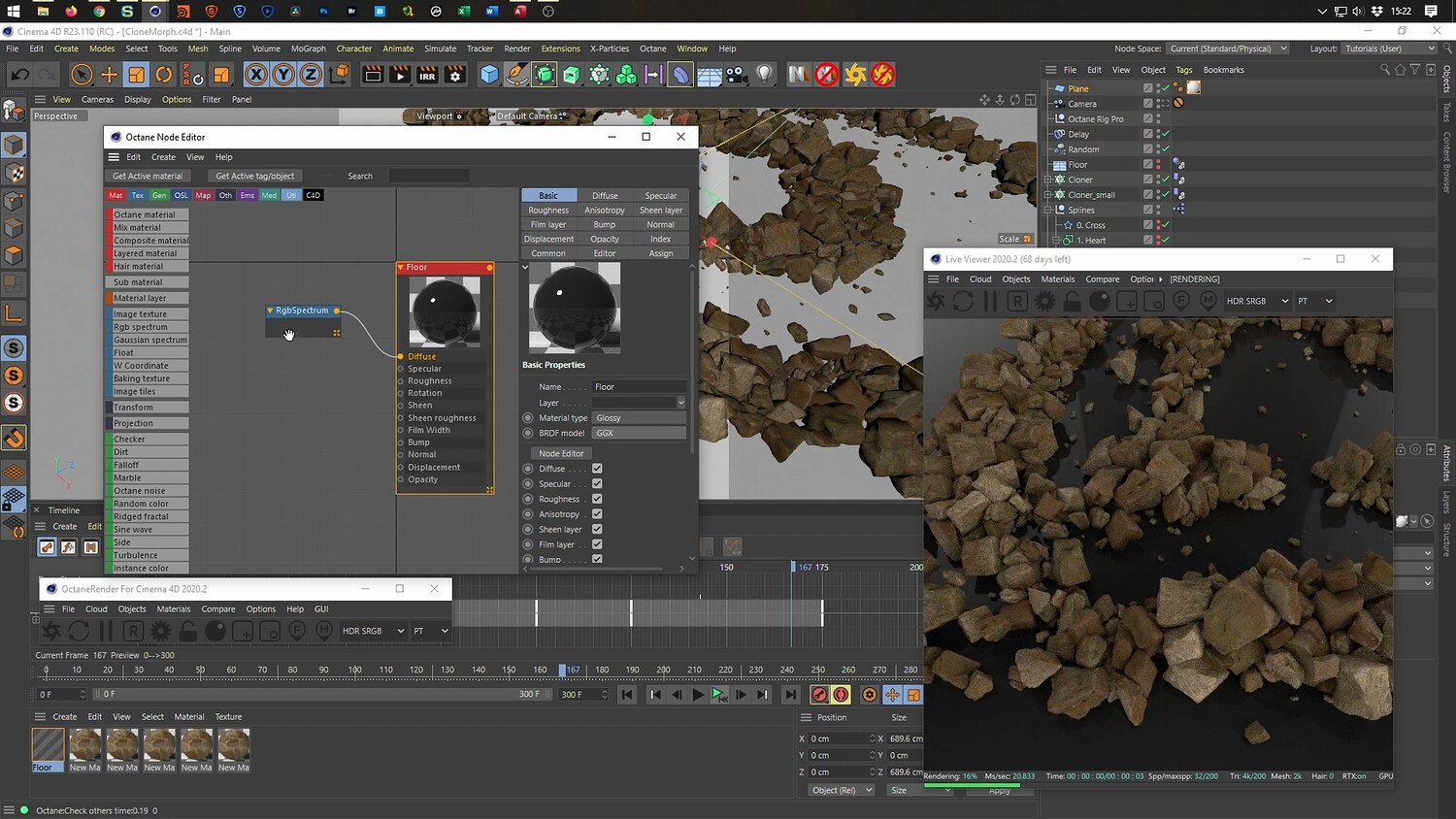1456x819 pixels.
Task: Click the Node Editor button
Action: [x=561, y=453]
